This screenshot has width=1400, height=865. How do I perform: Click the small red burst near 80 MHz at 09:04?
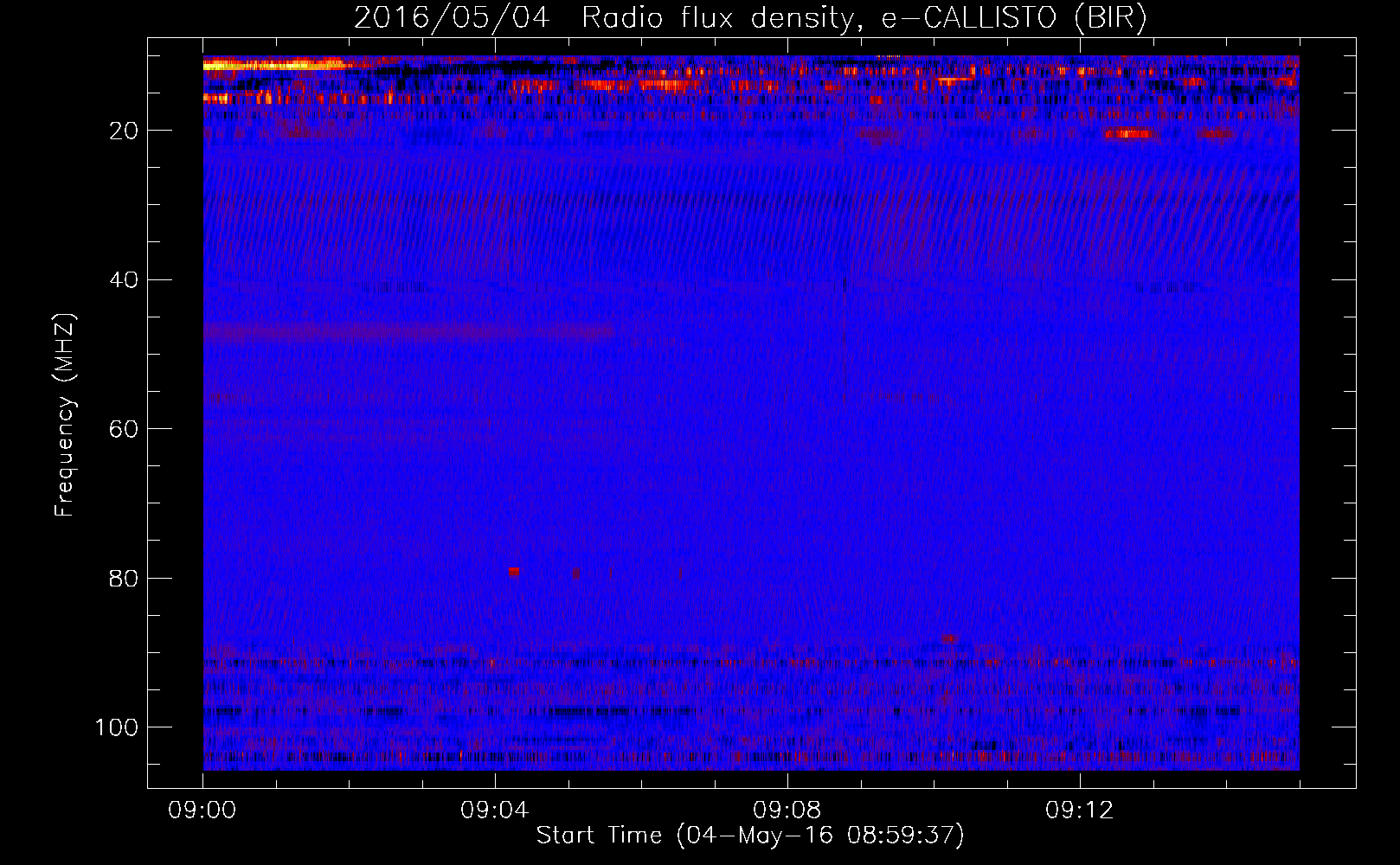click(x=514, y=572)
